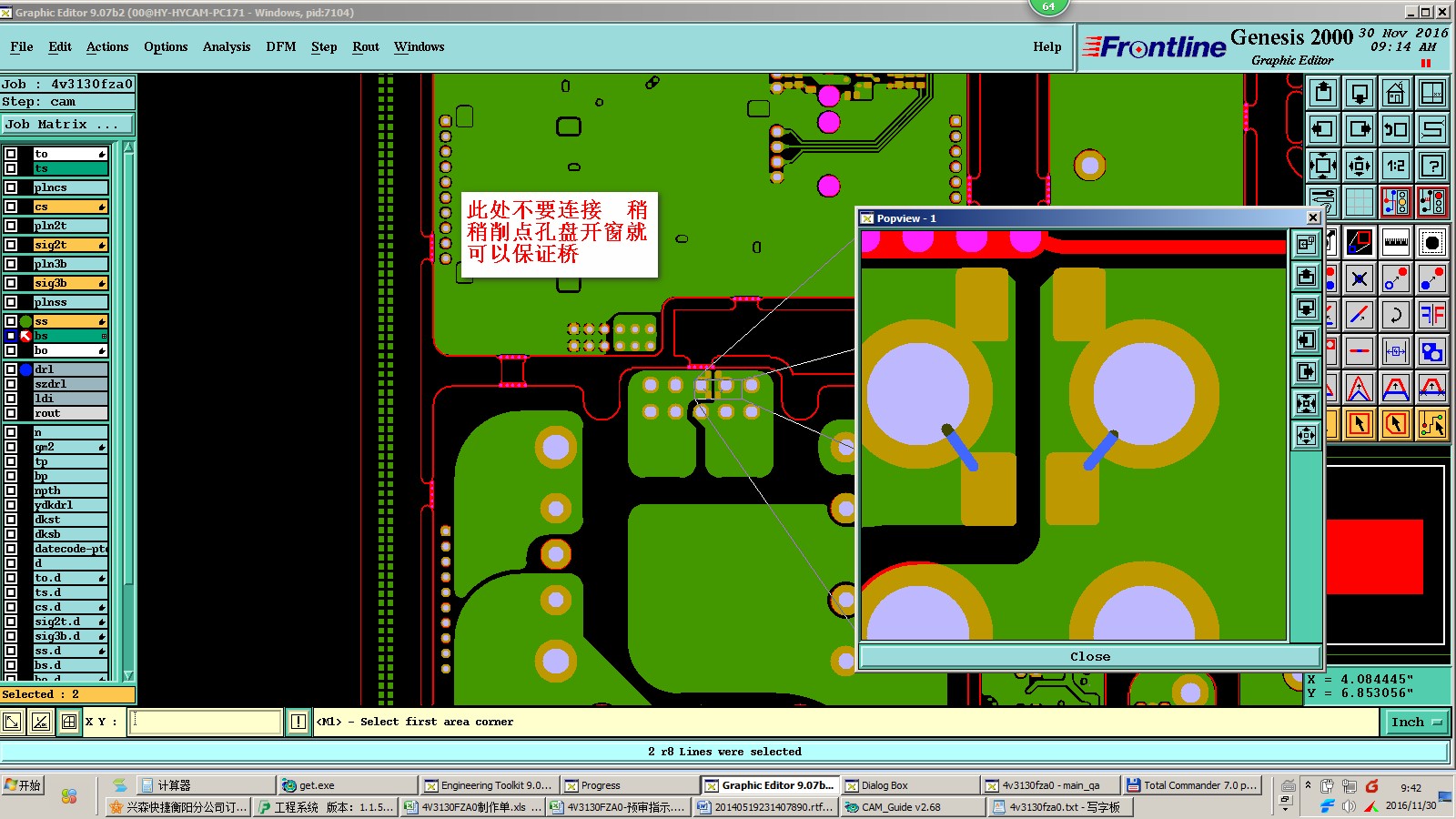Image resolution: width=1456 pixels, height=819 pixels.
Task: Click the overlapping blue shapes icon
Action: click(x=1432, y=351)
